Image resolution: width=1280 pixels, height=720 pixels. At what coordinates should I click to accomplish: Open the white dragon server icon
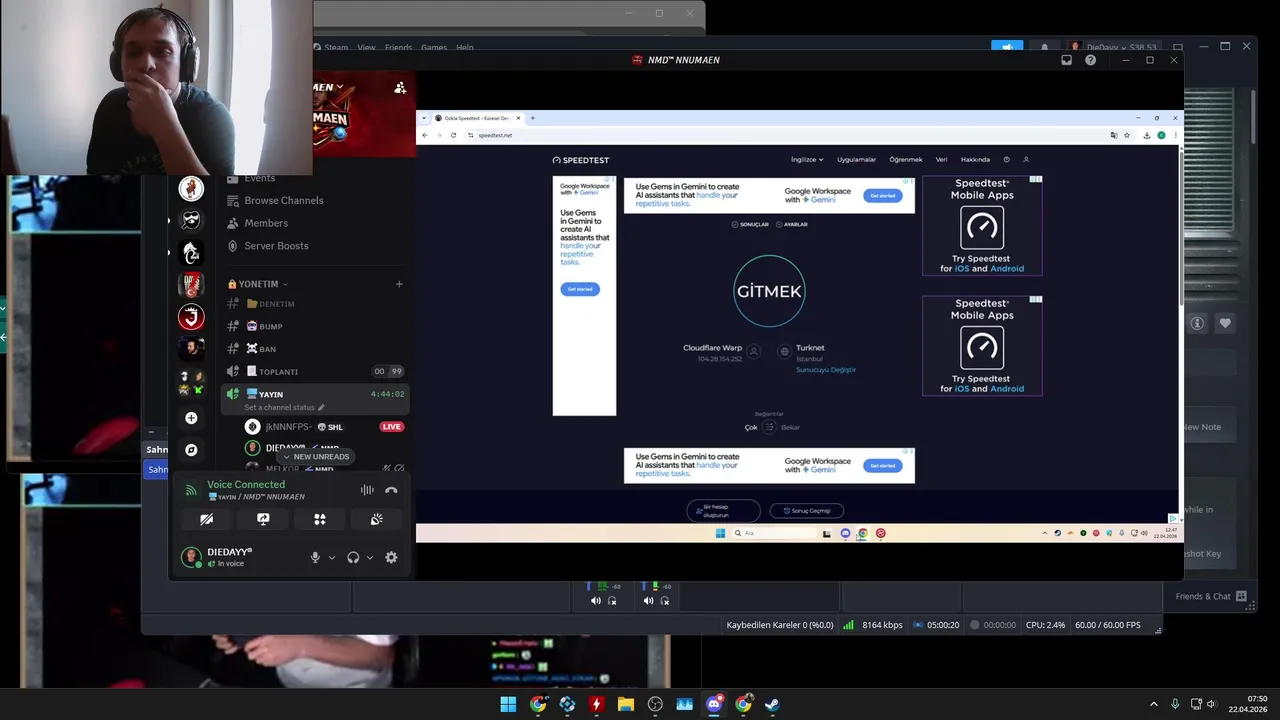(191, 252)
